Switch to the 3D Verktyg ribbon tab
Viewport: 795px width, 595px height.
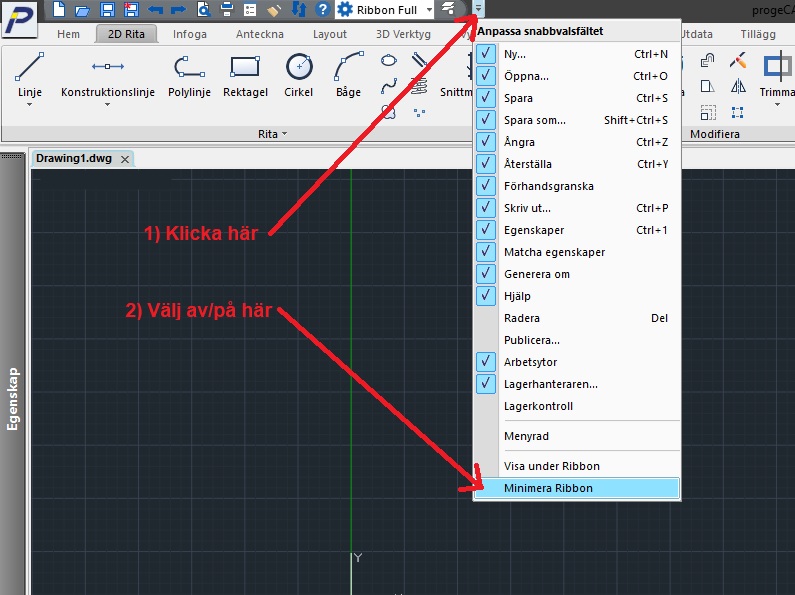[x=403, y=34]
